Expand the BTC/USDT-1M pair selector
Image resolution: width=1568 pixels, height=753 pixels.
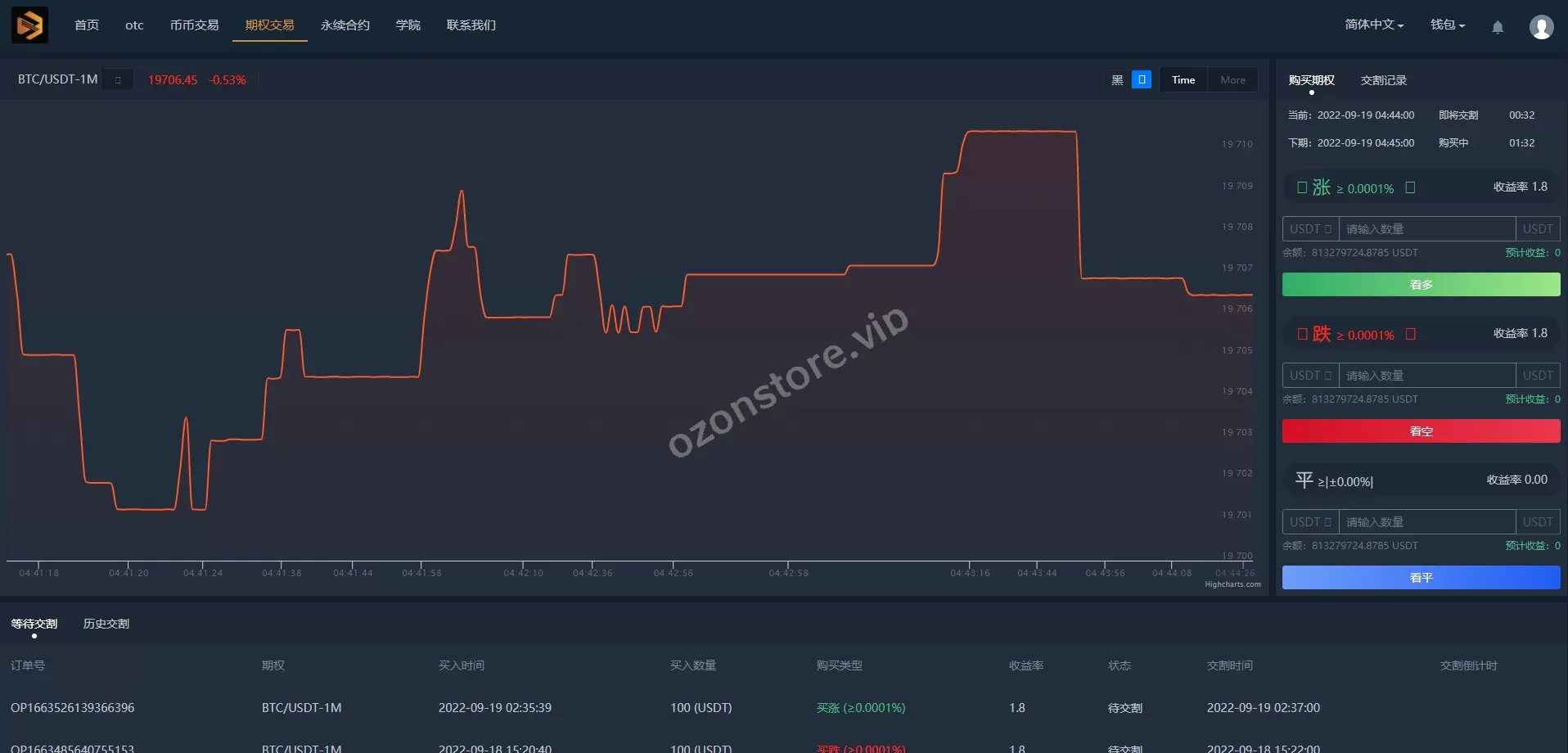pyautogui.click(x=118, y=79)
